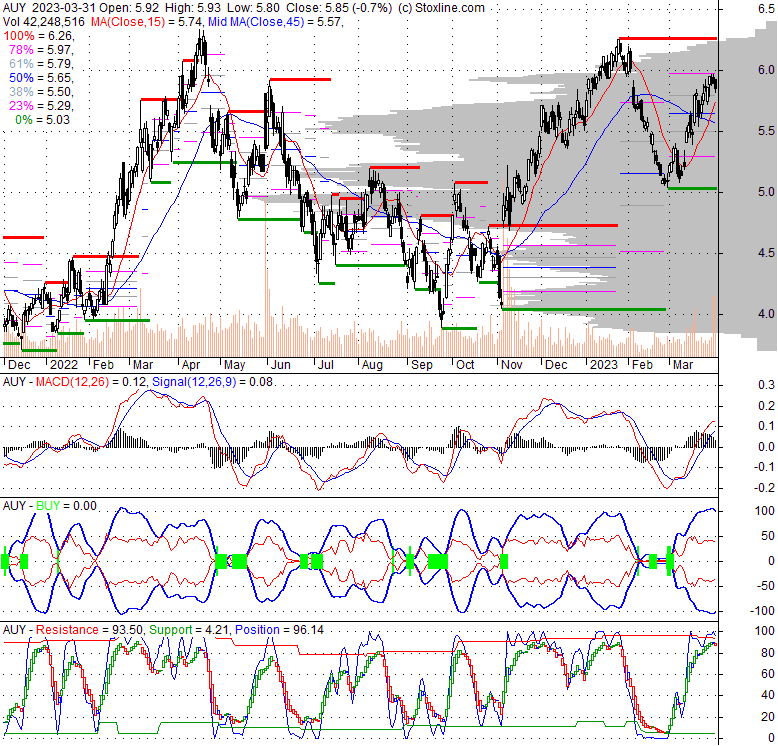Click the '2022' year axis label
Viewport: 778px width, 746px height.
tap(64, 365)
